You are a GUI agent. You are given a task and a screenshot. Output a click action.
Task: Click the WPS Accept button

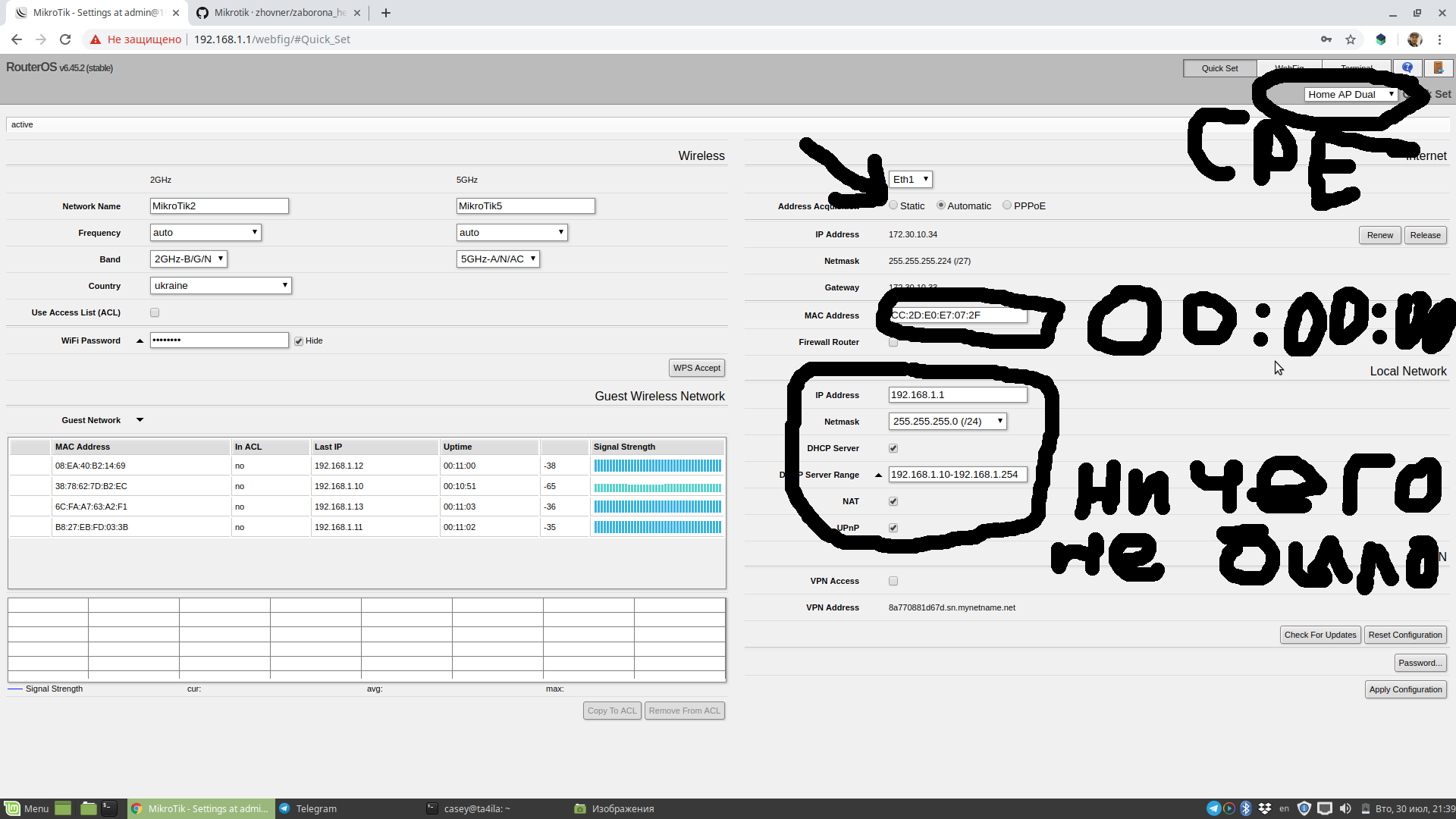click(x=697, y=368)
